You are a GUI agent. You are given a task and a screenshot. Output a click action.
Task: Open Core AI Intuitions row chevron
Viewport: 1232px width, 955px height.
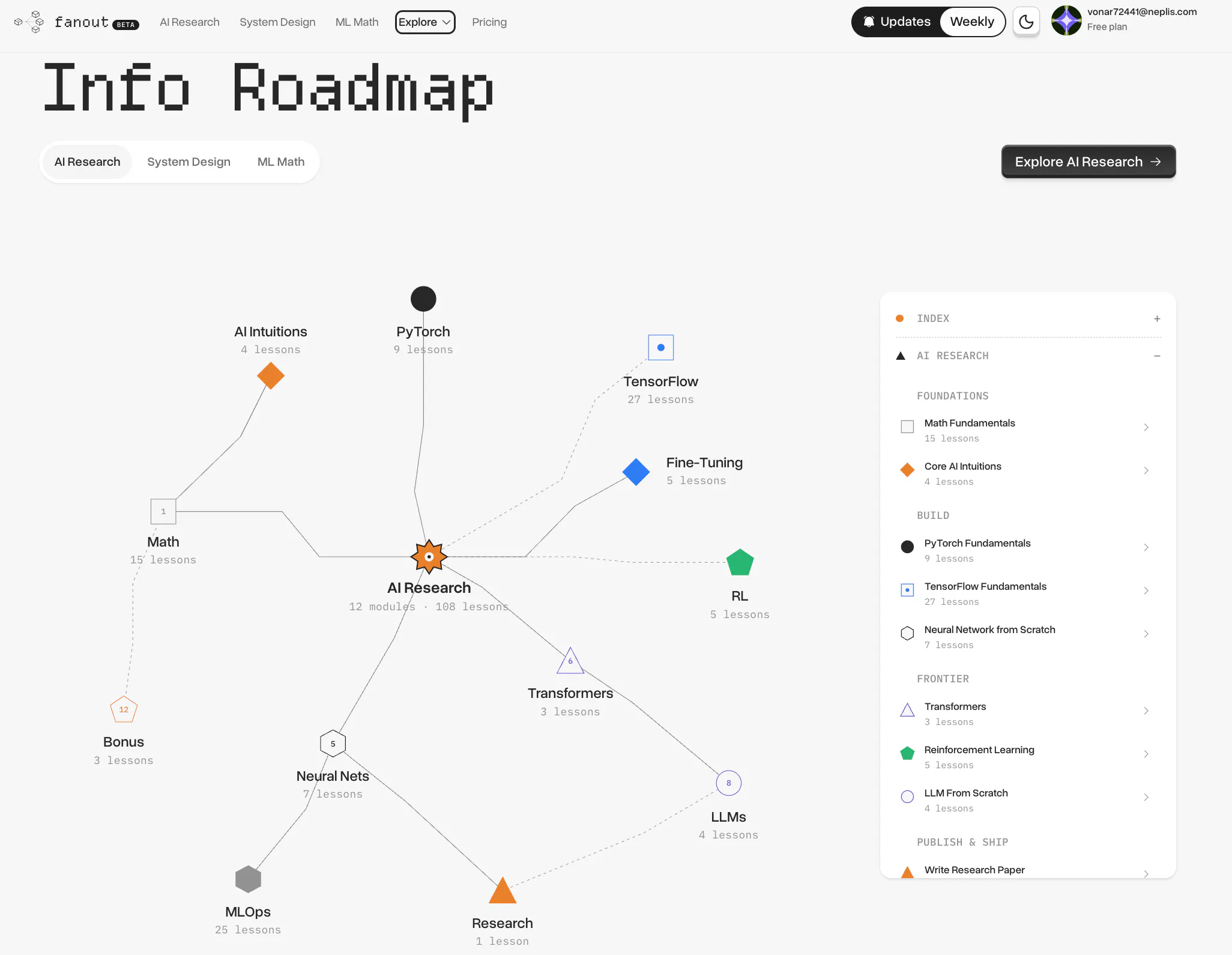coord(1146,470)
